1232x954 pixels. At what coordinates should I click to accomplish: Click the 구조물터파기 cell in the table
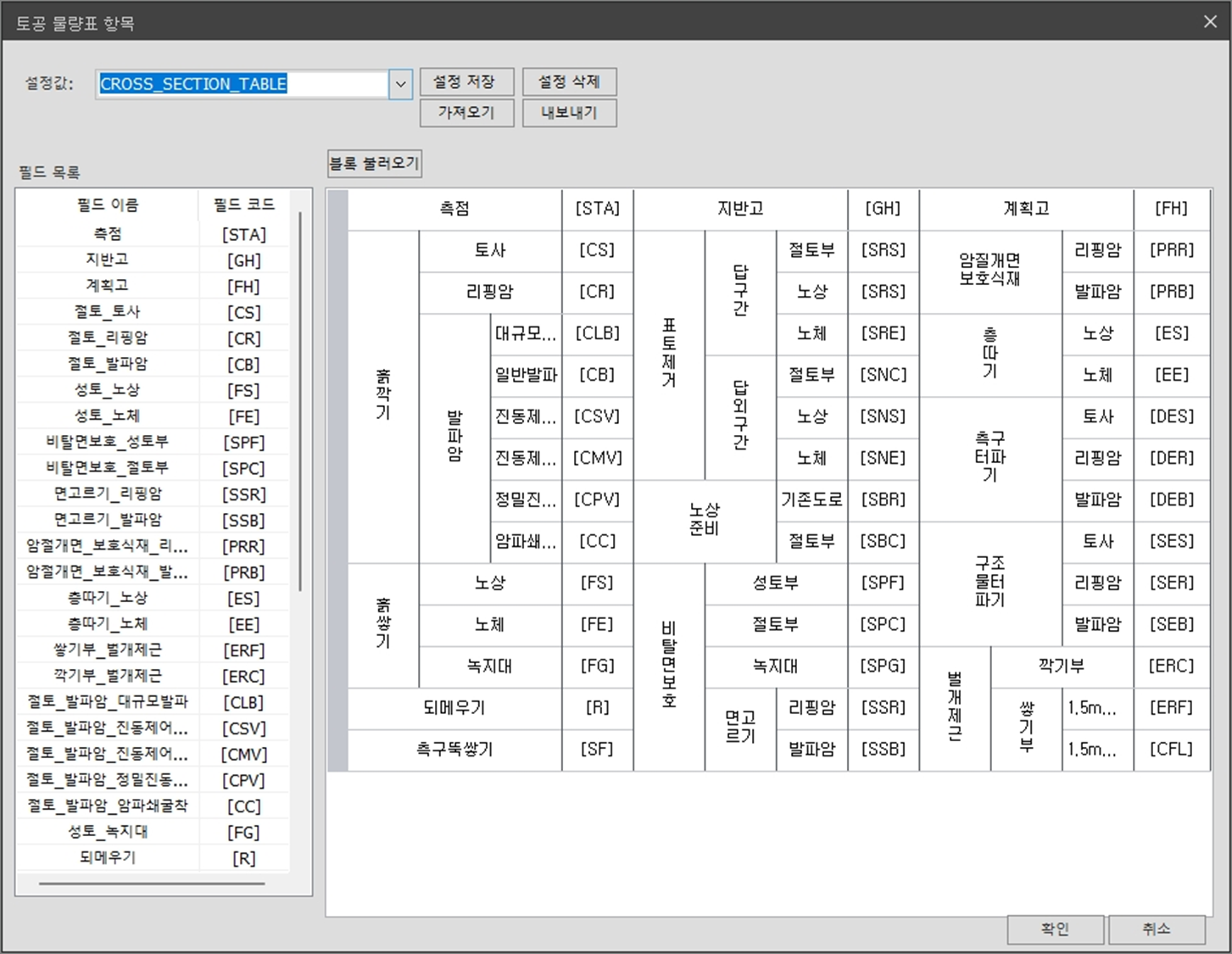990,583
